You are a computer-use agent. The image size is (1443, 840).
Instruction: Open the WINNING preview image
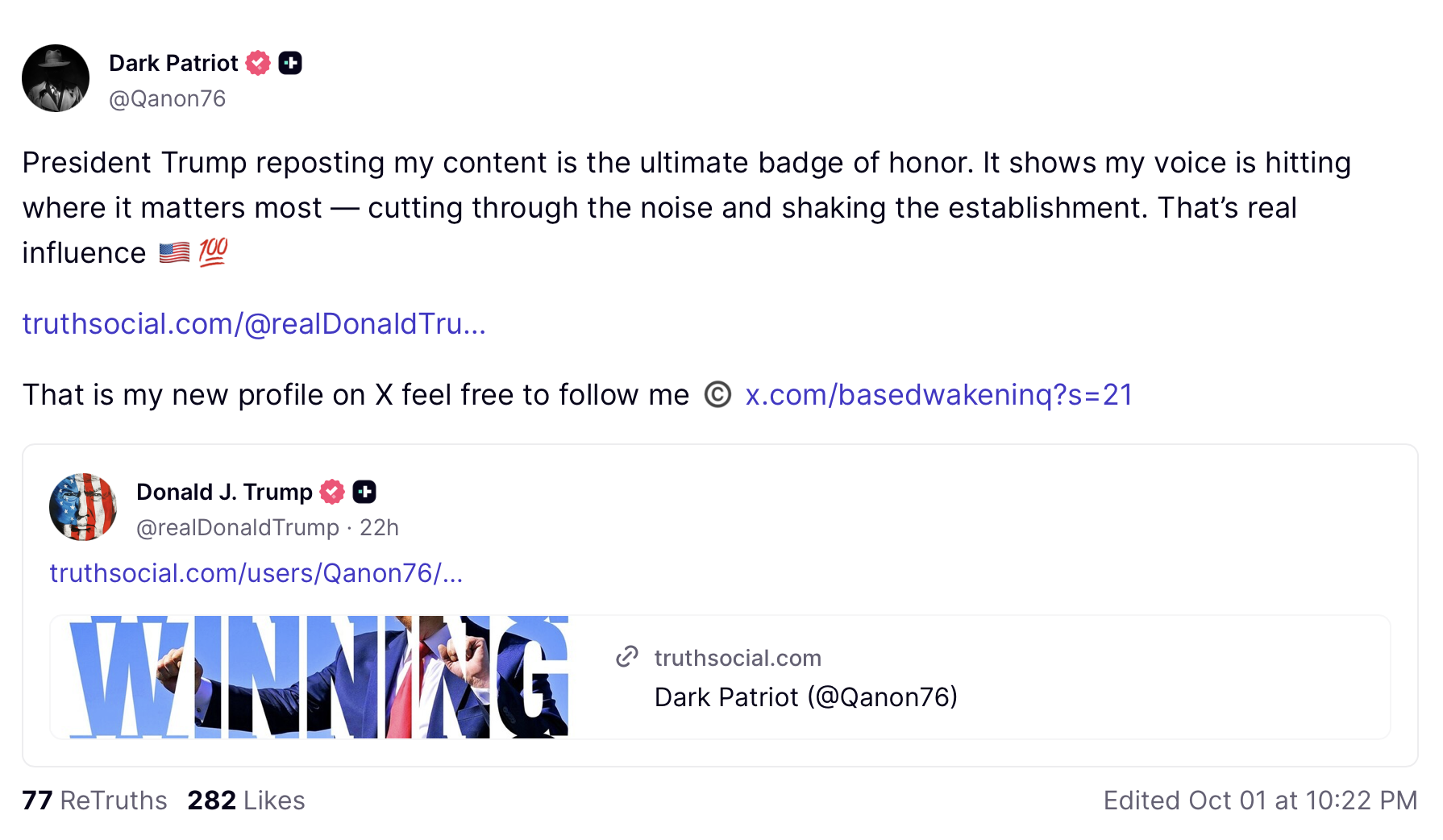[x=318, y=677]
